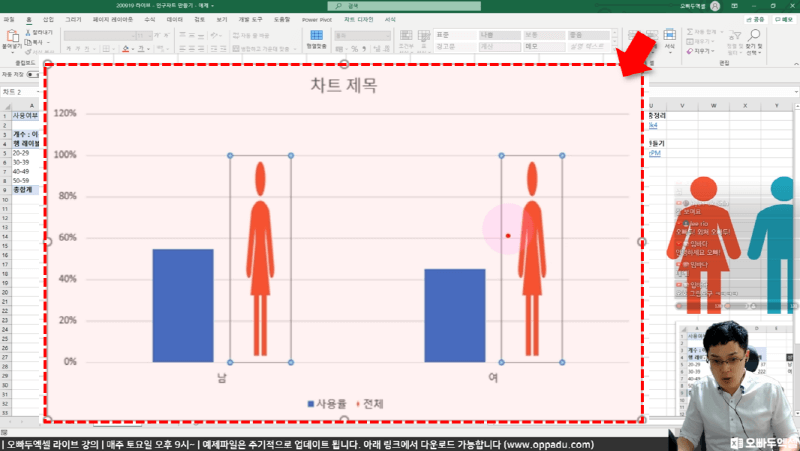The image size is (800, 451).
Task: Open 정렬 및 필터 sort filter icon
Action: coord(735,35)
